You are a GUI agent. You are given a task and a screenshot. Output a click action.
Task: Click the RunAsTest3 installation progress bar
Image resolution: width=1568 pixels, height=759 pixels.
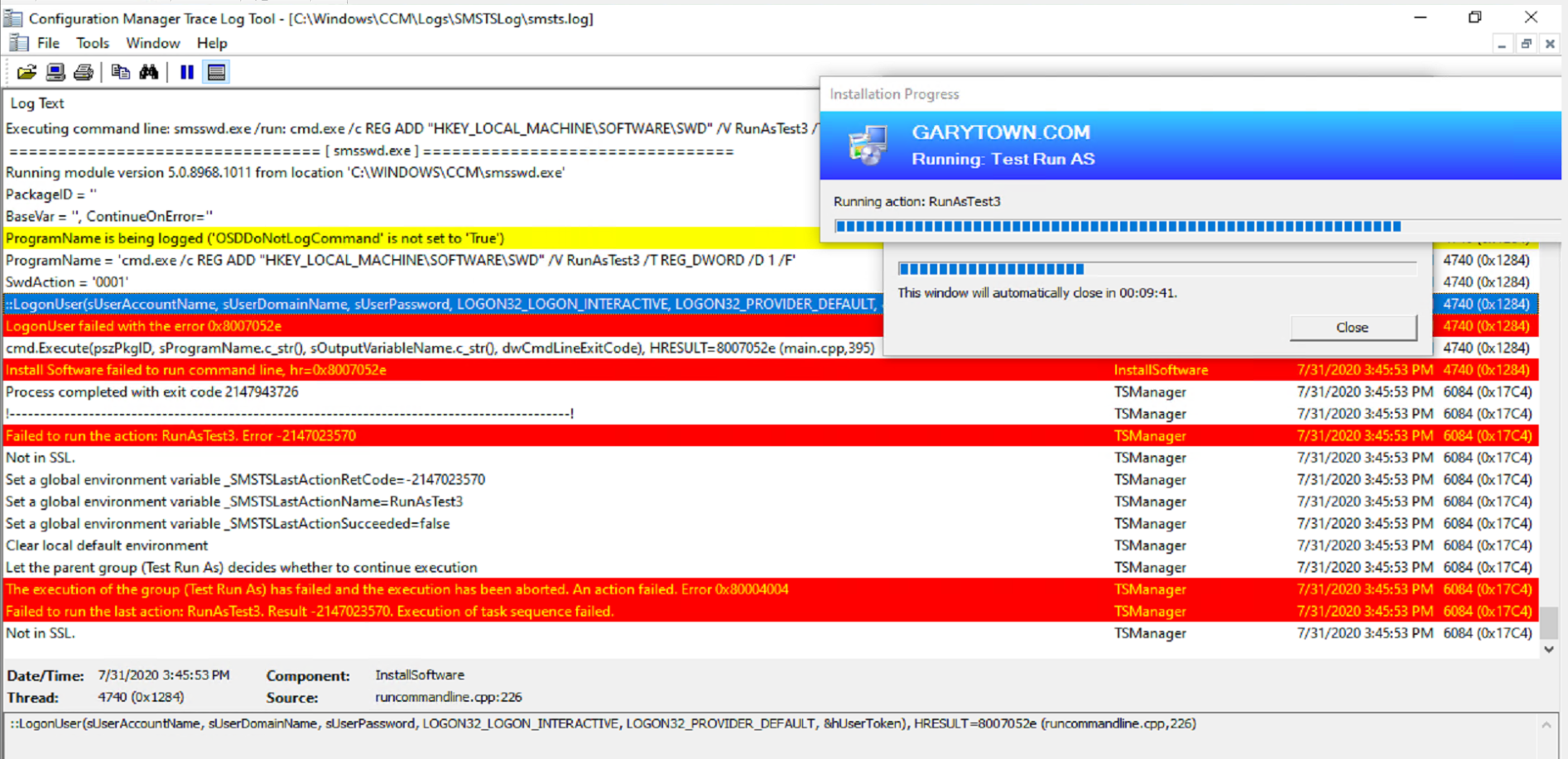tap(1118, 226)
